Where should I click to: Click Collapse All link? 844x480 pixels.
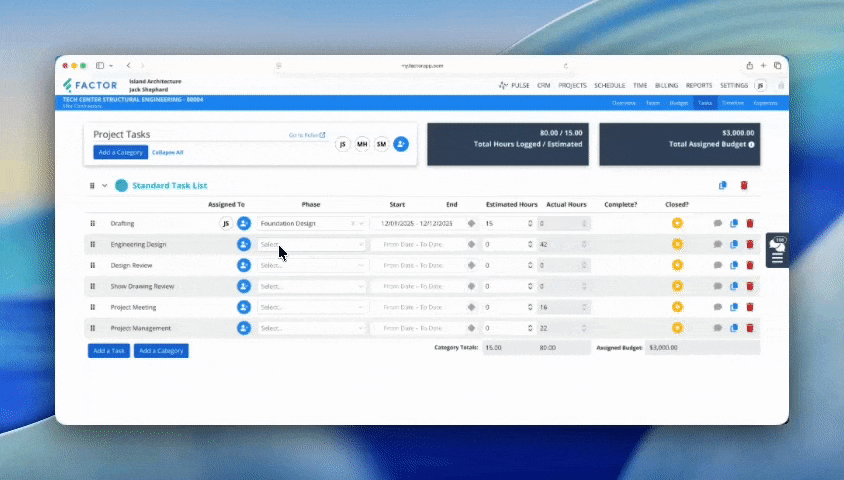167,152
